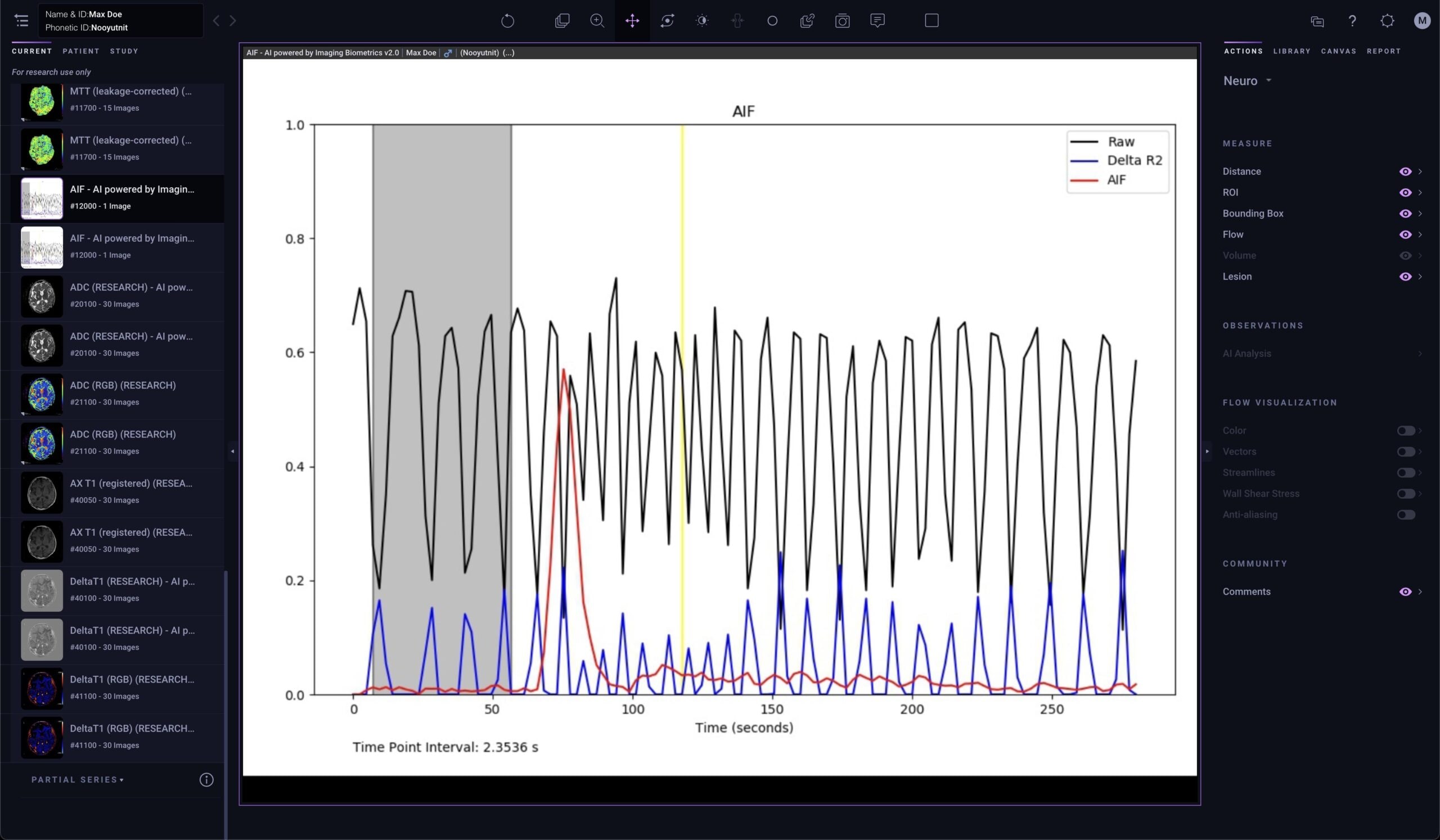Click the AIF plot legend box
The image size is (1440, 840).
[1117, 161]
